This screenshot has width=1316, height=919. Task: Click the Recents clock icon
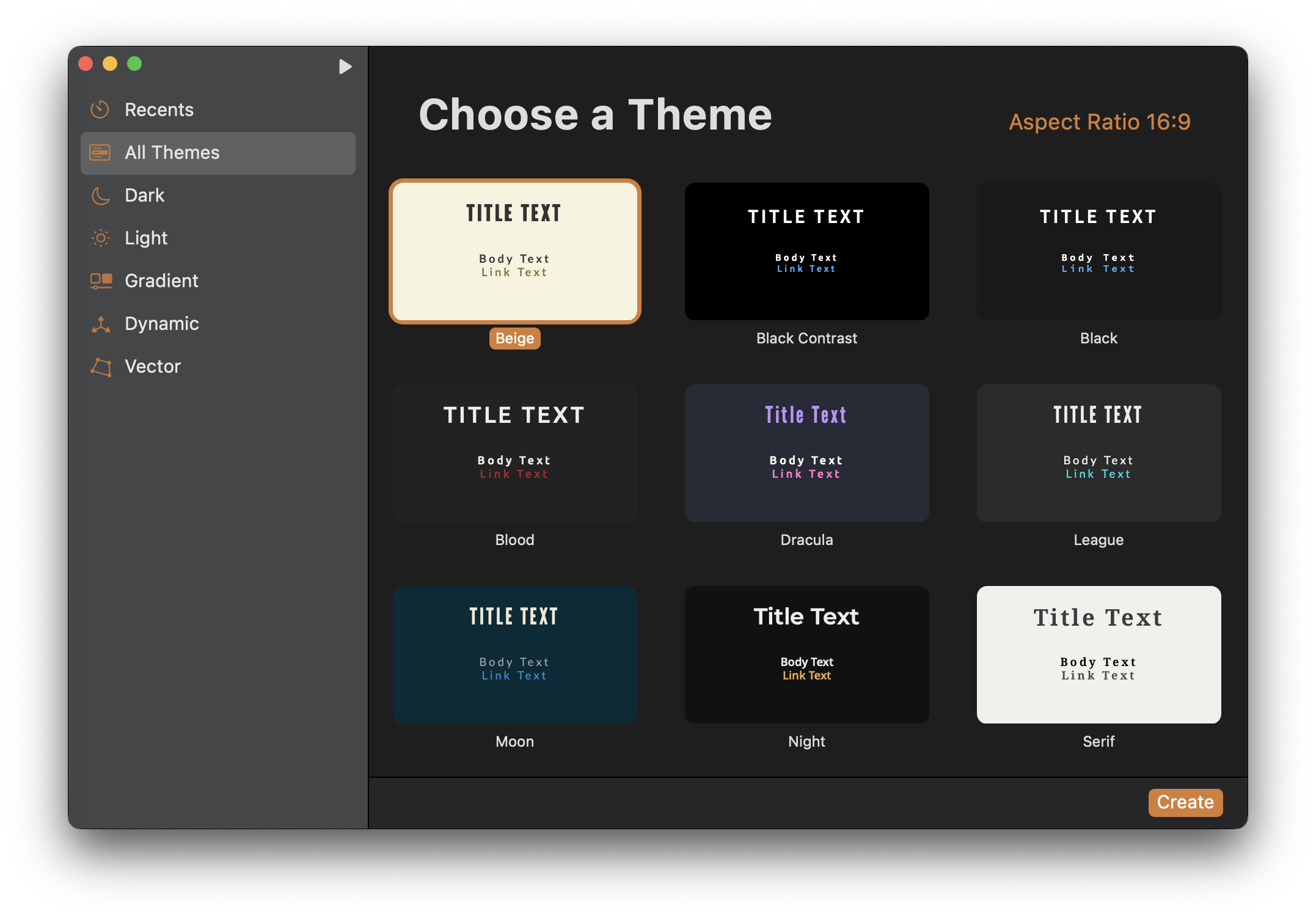point(100,110)
